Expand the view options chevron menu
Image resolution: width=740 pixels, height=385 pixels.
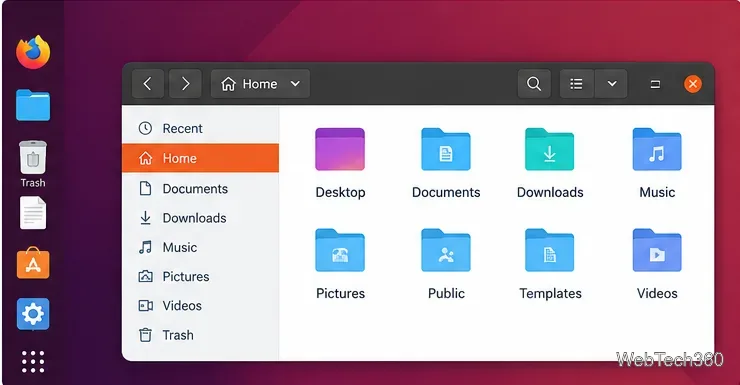tap(612, 84)
